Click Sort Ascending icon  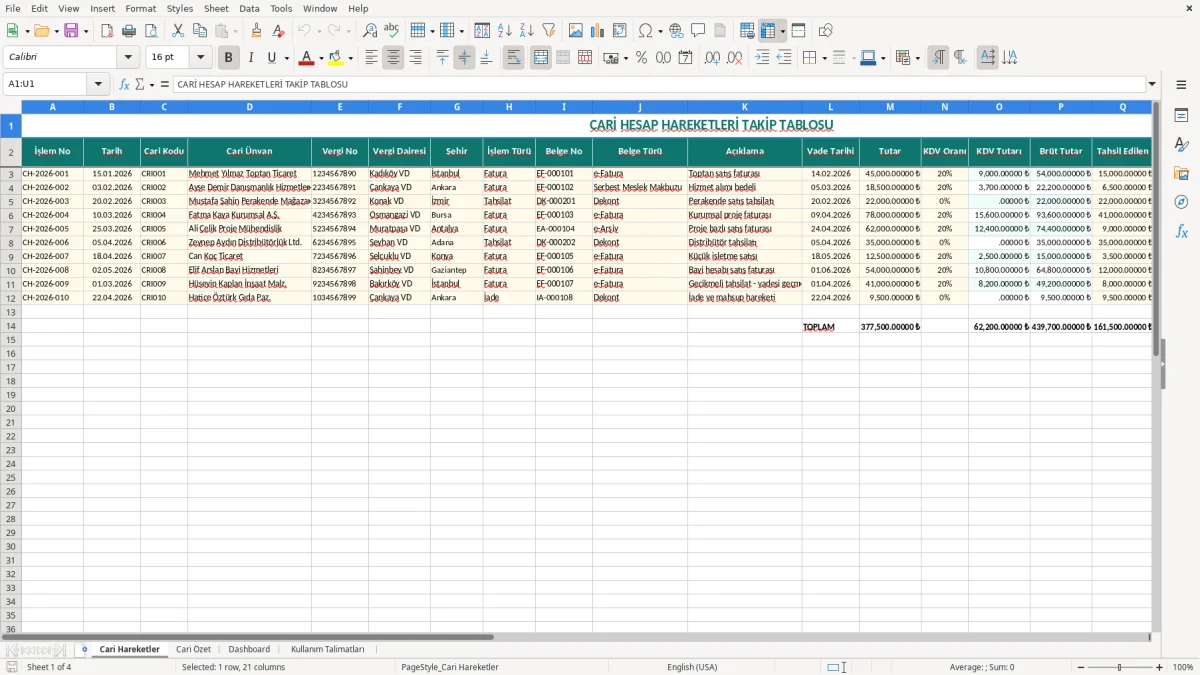click(505, 31)
